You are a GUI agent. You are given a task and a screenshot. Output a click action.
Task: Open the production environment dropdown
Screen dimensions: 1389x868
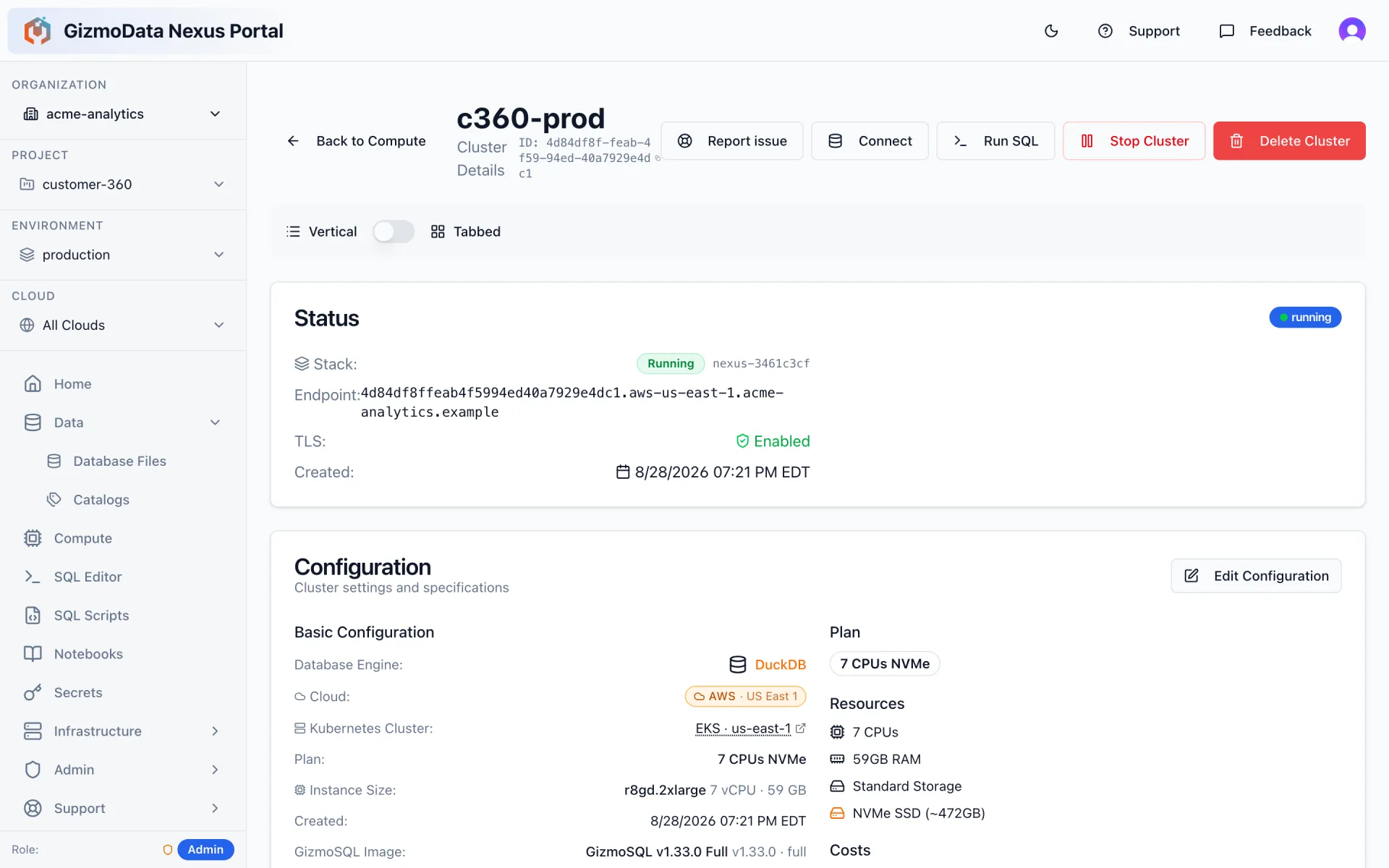coord(122,255)
